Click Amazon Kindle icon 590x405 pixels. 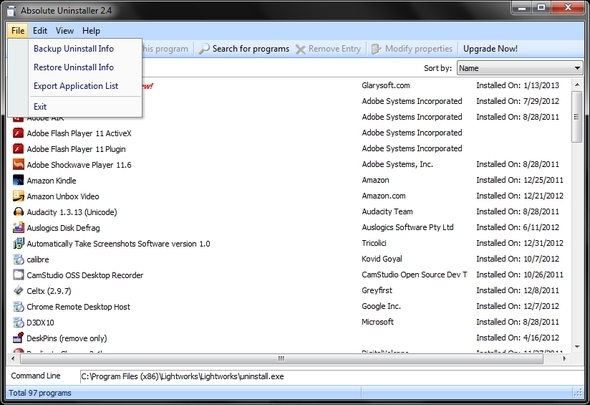(18, 180)
